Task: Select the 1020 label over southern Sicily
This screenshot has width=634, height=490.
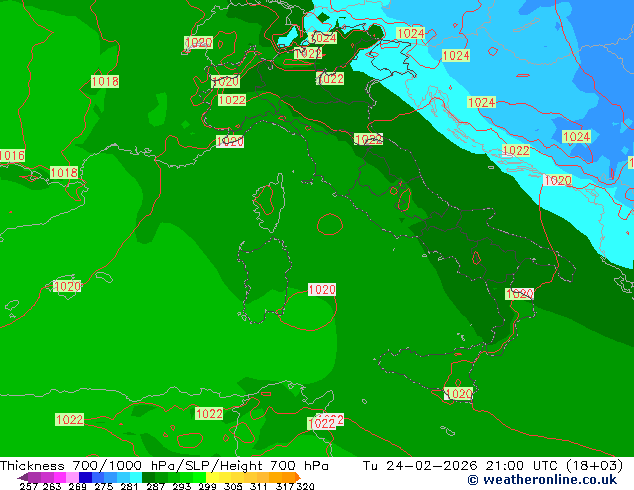Action: coord(458,393)
